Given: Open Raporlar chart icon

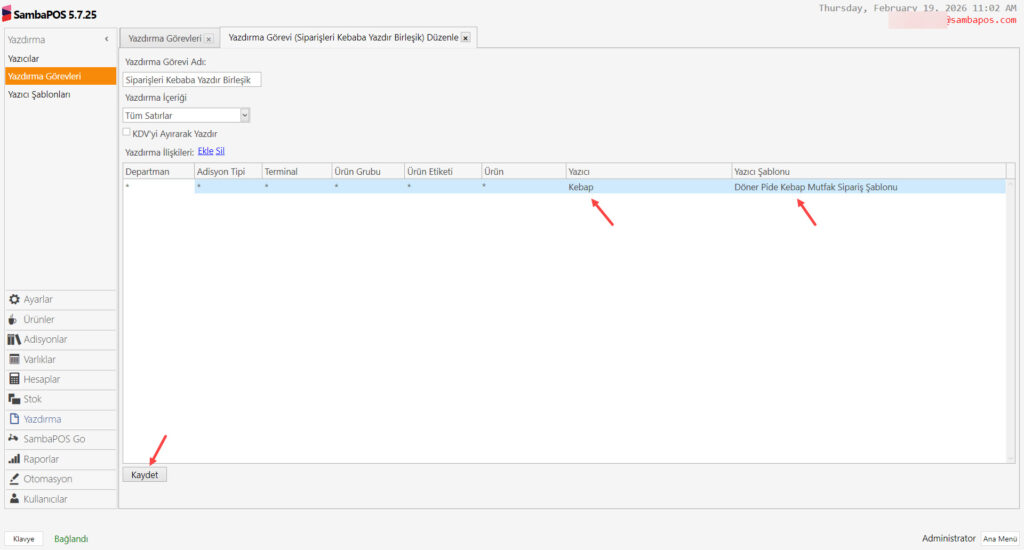Looking at the screenshot, I should click(x=14, y=459).
